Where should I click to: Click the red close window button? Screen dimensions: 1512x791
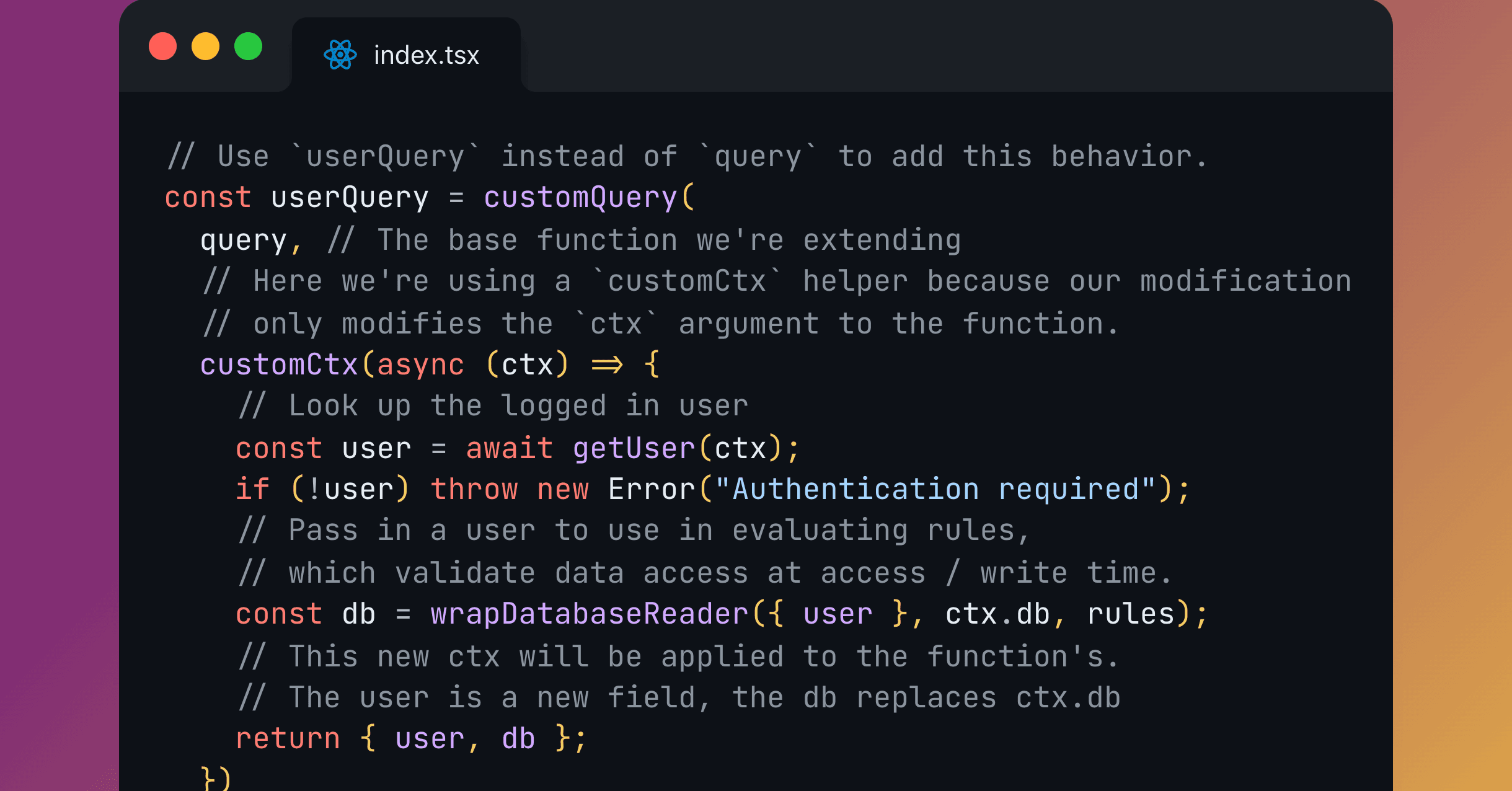(x=163, y=46)
